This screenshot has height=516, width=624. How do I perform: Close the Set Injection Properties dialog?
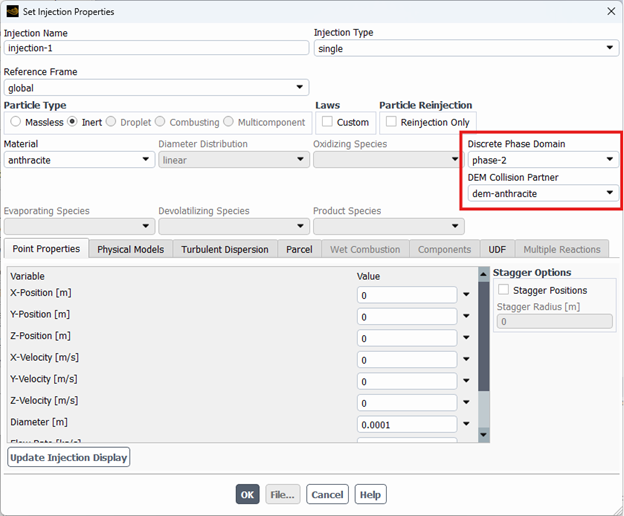point(610,11)
